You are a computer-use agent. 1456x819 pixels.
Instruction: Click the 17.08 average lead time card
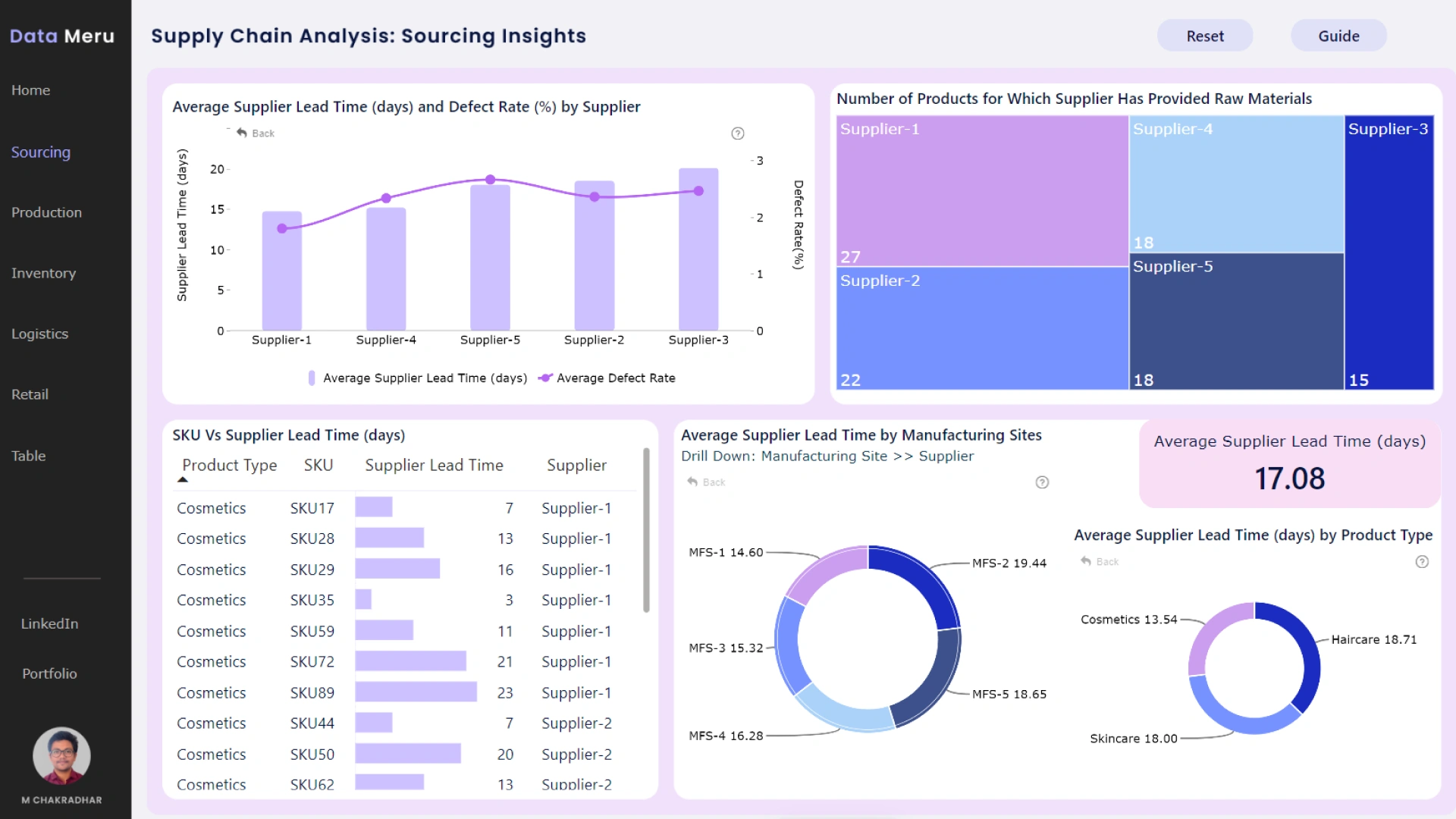[1289, 464]
